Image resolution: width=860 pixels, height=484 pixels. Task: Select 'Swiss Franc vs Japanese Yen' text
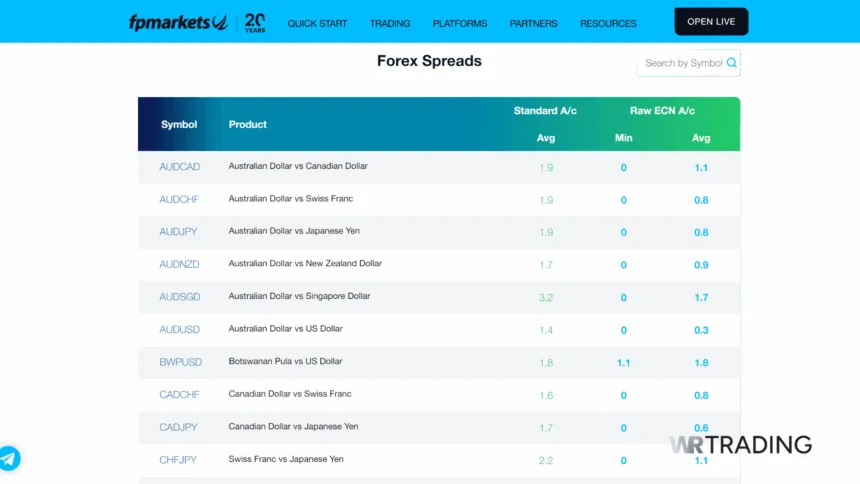286,459
